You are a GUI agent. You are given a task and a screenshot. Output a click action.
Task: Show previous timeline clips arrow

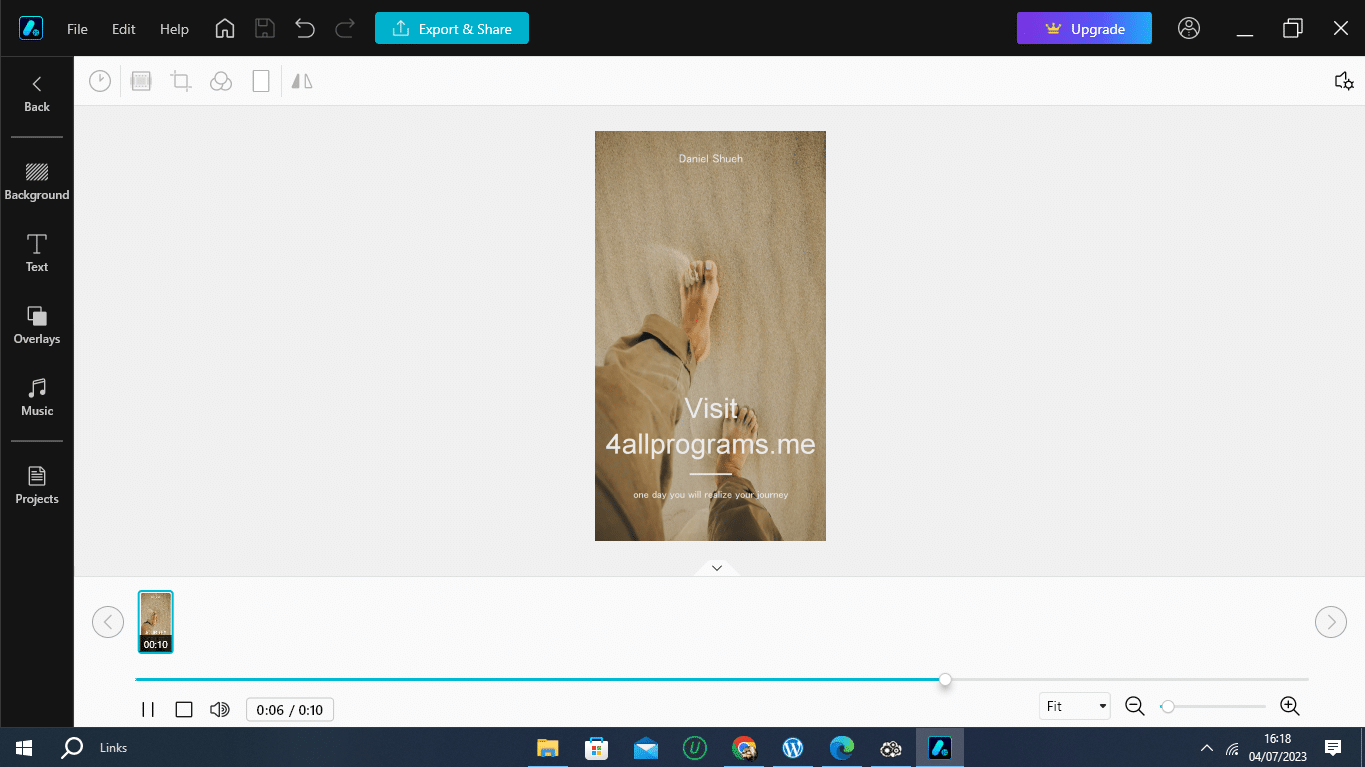[x=108, y=622]
